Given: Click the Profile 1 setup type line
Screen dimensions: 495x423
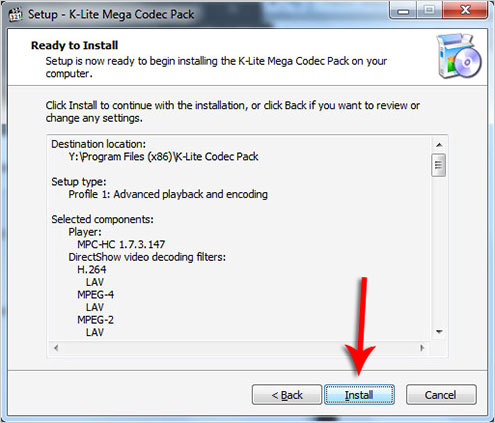Looking at the screenshot, I should click(x=168, y=194).
